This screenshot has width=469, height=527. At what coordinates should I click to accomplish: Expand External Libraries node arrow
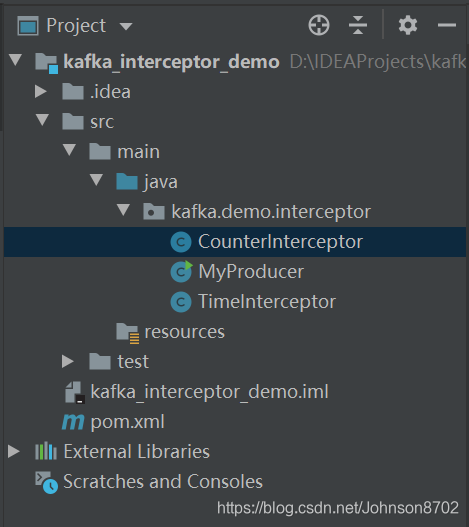(x=14, y=451)
